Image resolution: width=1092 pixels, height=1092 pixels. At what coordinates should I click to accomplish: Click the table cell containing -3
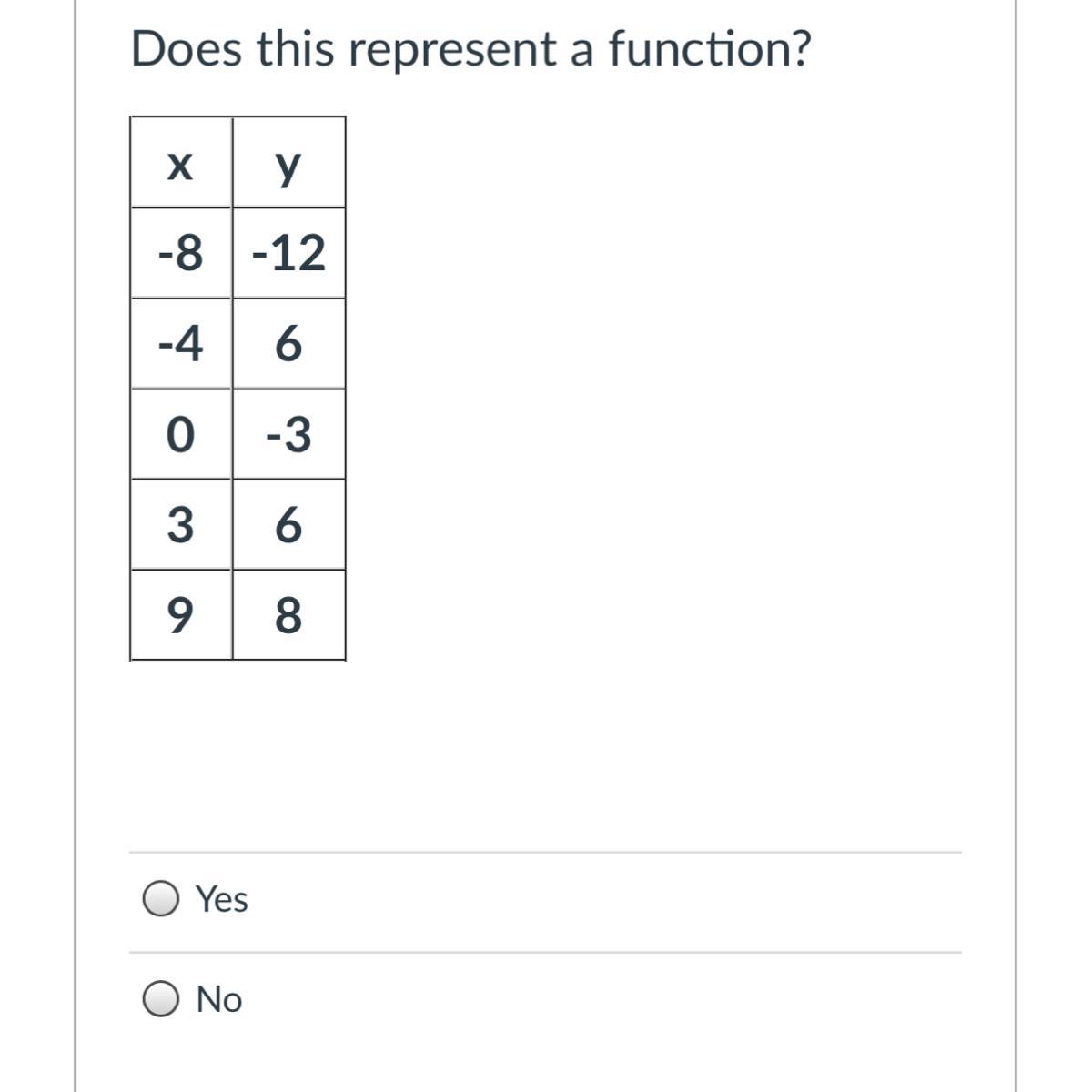click(288, 434)
